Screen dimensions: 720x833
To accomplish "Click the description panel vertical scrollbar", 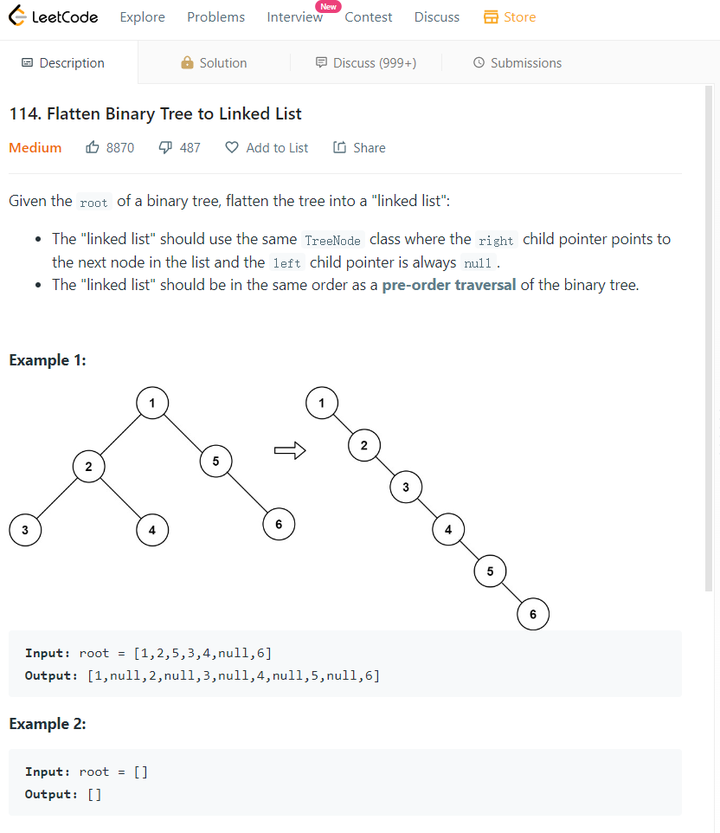I will pos(708,338).
